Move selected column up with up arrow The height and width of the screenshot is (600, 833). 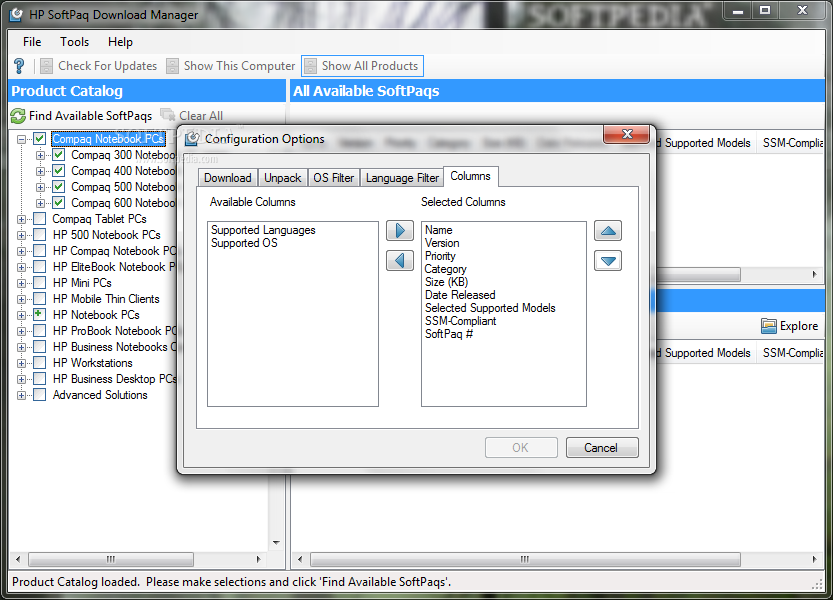click(x=608, y=231)
